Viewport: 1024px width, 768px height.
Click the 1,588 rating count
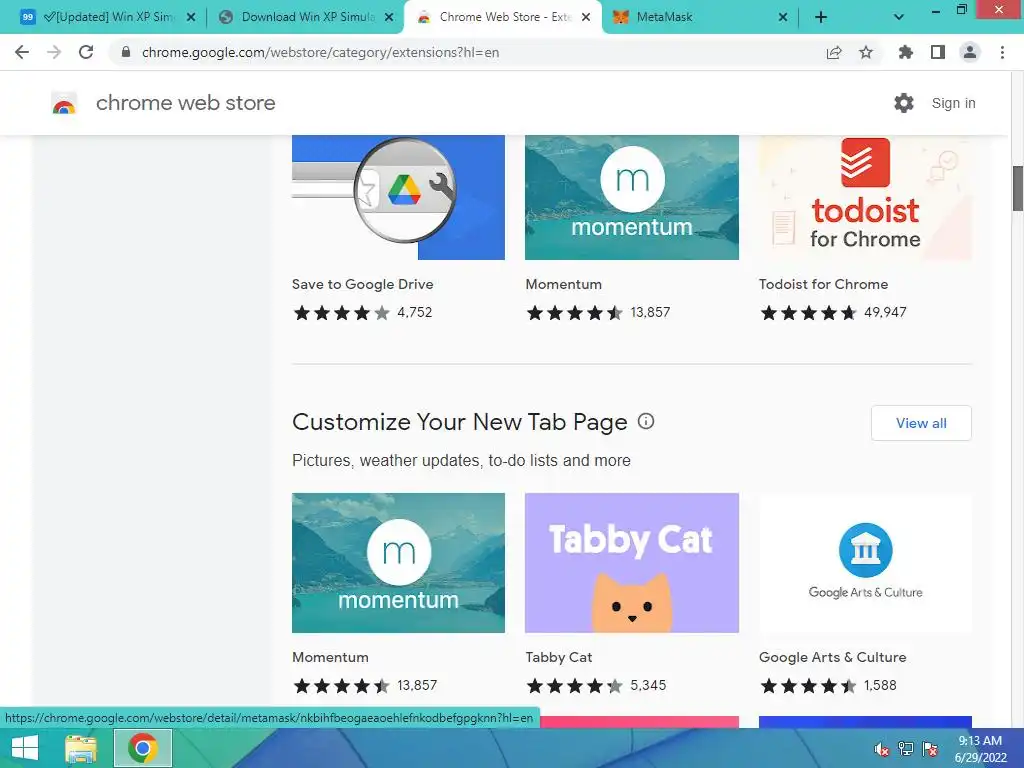click(x=880, y=685)
